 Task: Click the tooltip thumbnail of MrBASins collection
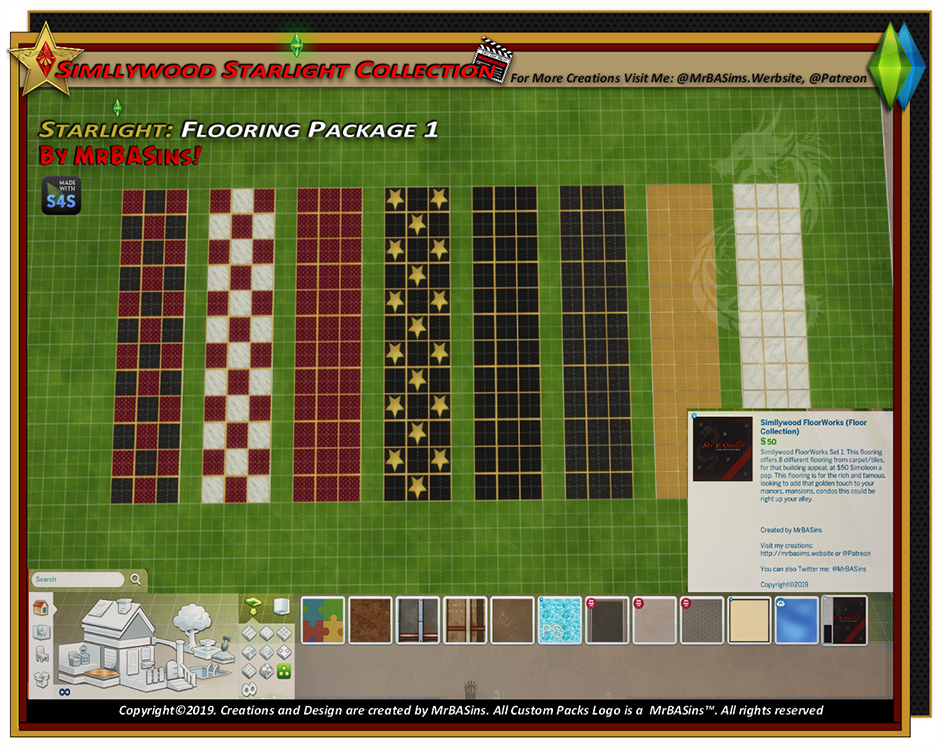(722, 449)
